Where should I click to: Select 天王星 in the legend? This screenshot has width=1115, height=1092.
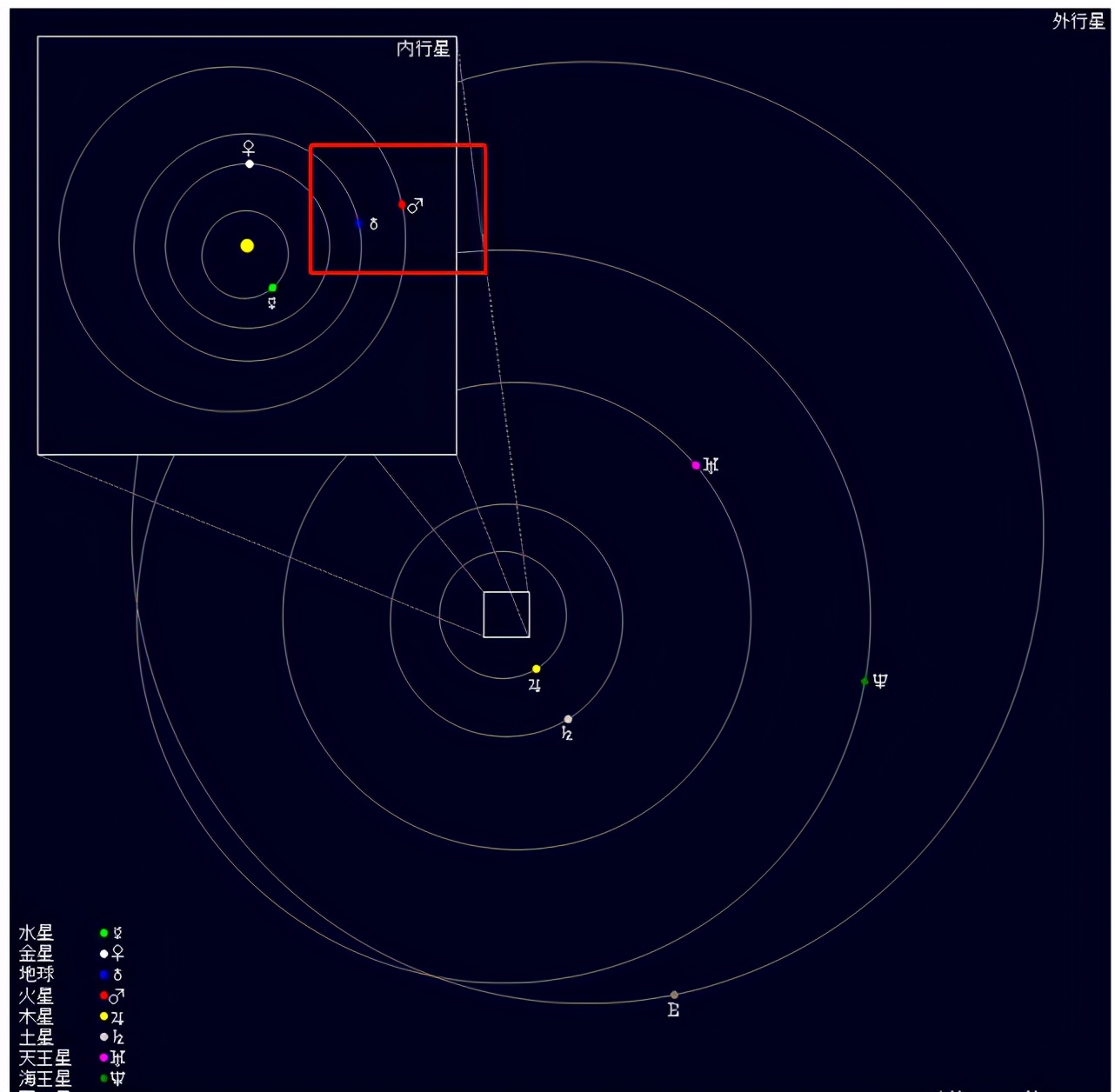[45, 1058]
